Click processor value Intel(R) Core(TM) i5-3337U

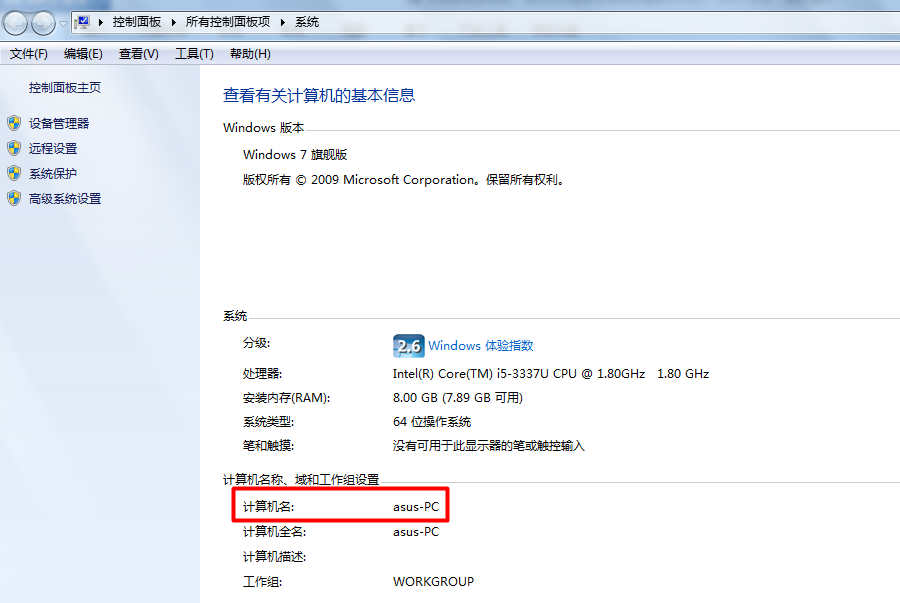pyautogui.click(x=550, y=374)
